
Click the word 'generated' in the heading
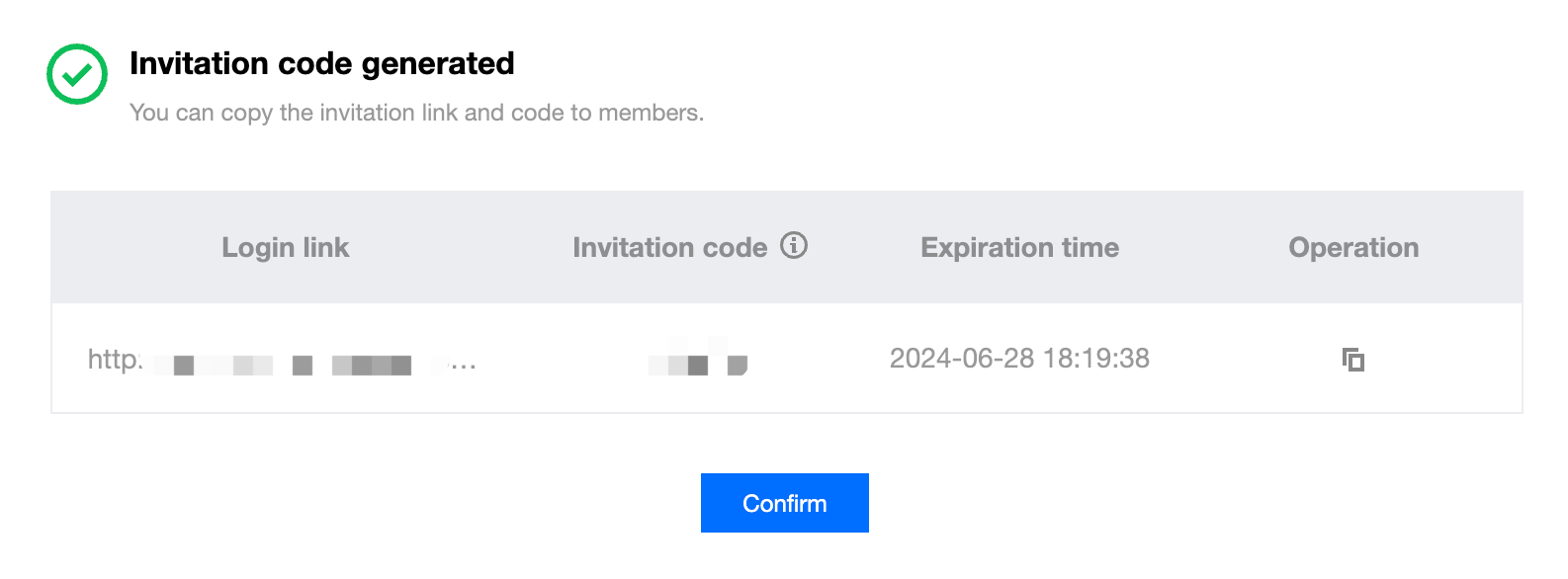click(438, 63)
